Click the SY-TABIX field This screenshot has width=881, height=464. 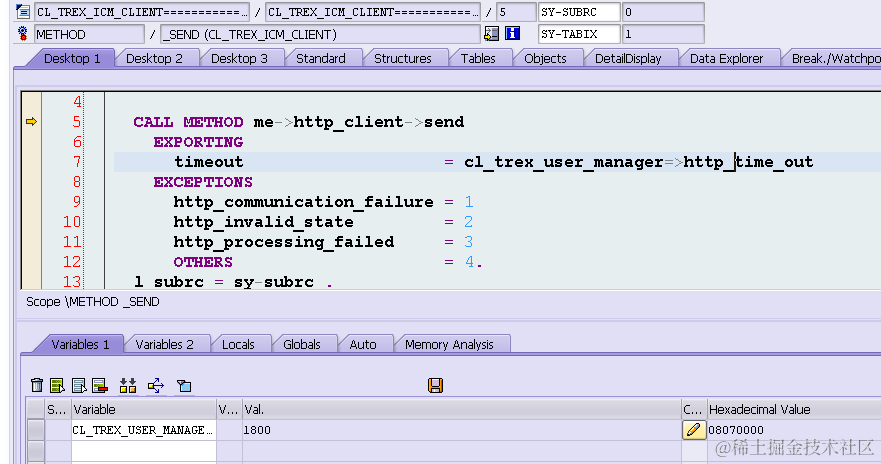(x=579, y=34)
